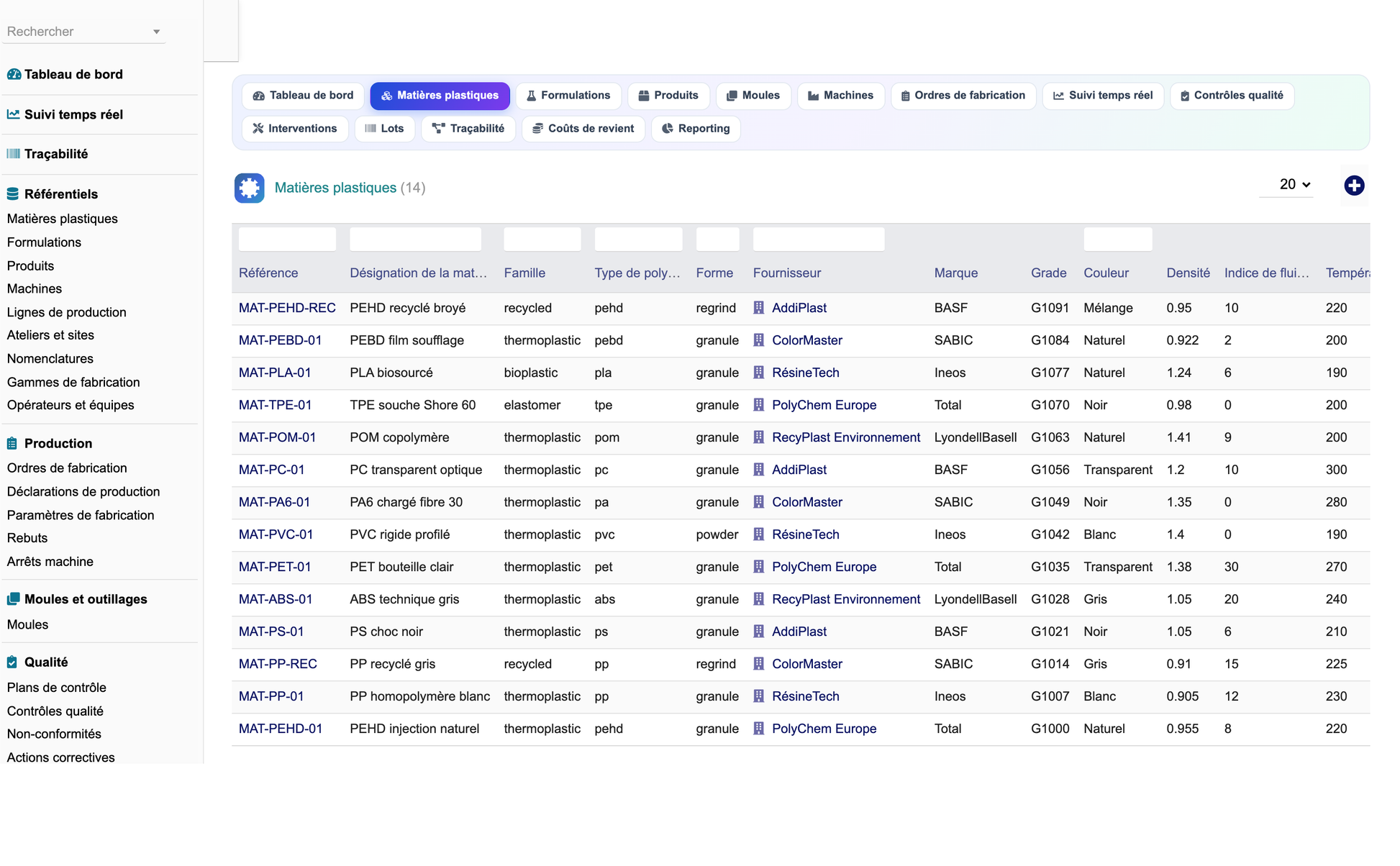
Task: Open the Matières plastiques tab
Action: (440, 96)
